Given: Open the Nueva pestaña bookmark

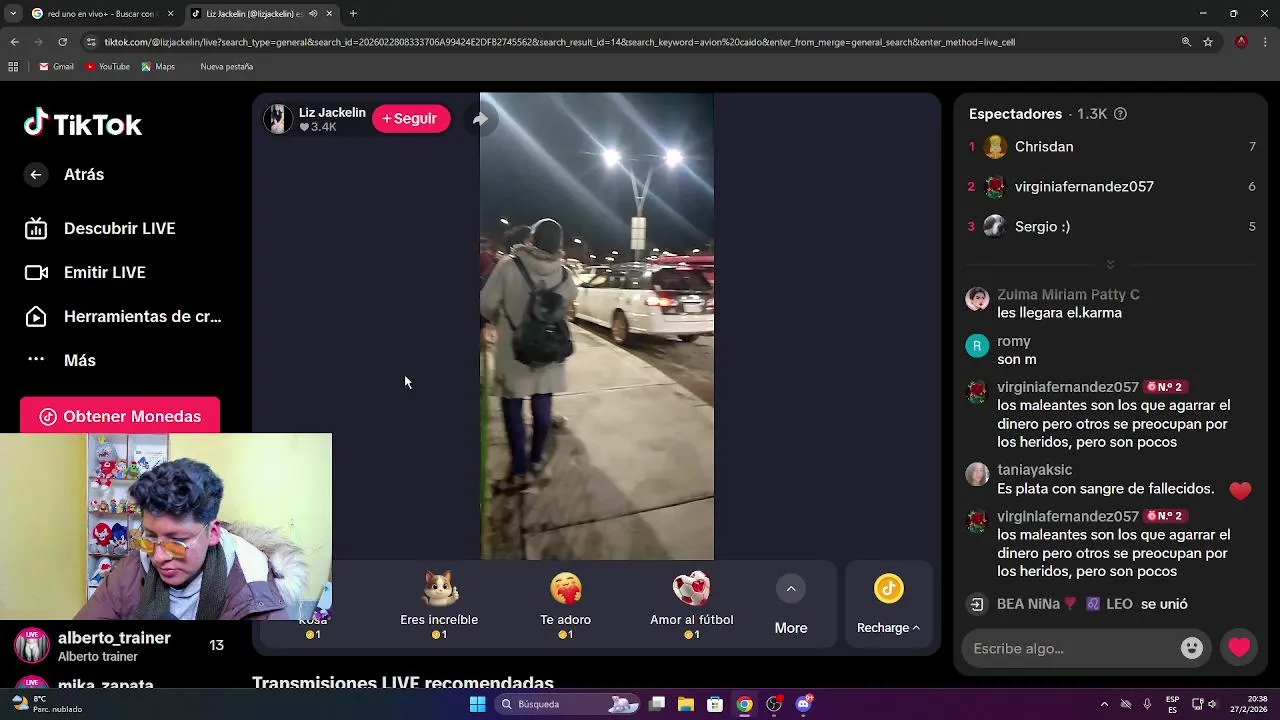Looking at the screenshot, I should click(226, 67).
